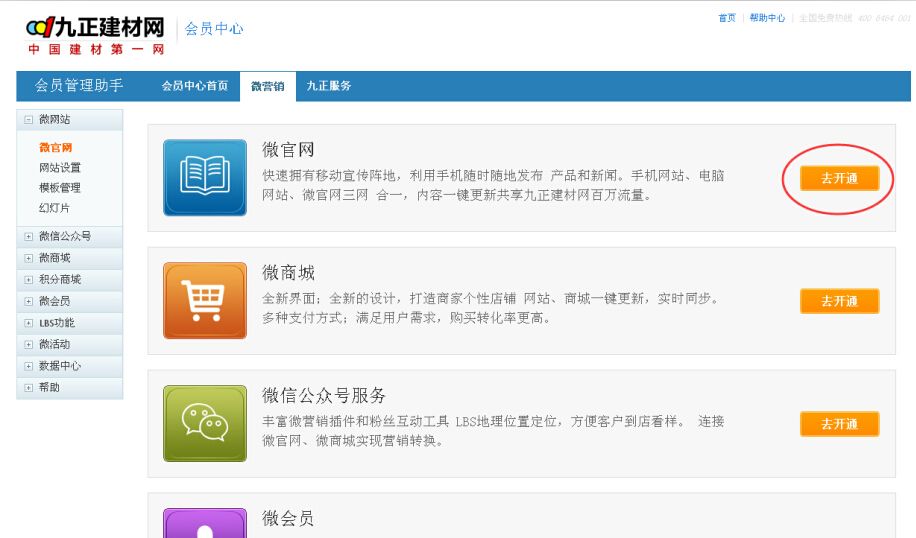Open 网站设置 in the sidebar

click(x=60, y=168)
